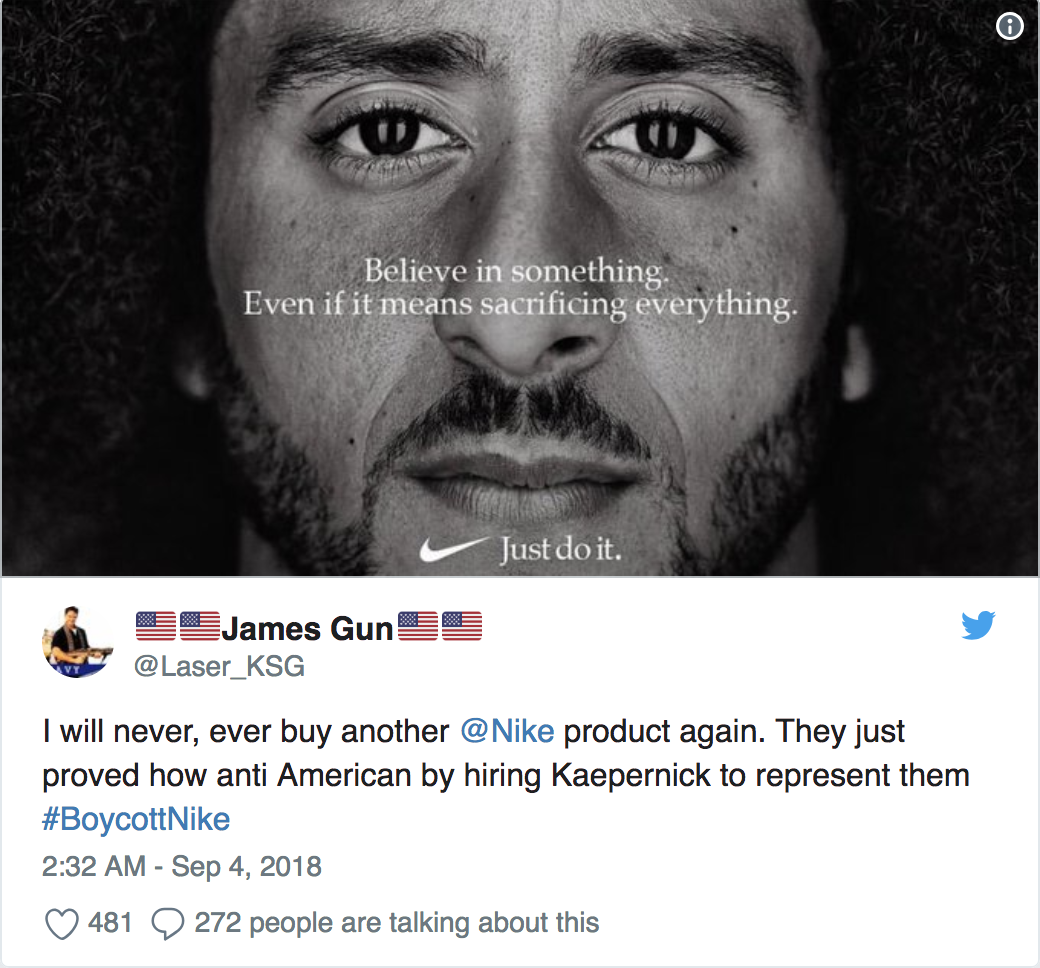Click the 481 likes count
1040x968 pixels.
tap(110, 923)
